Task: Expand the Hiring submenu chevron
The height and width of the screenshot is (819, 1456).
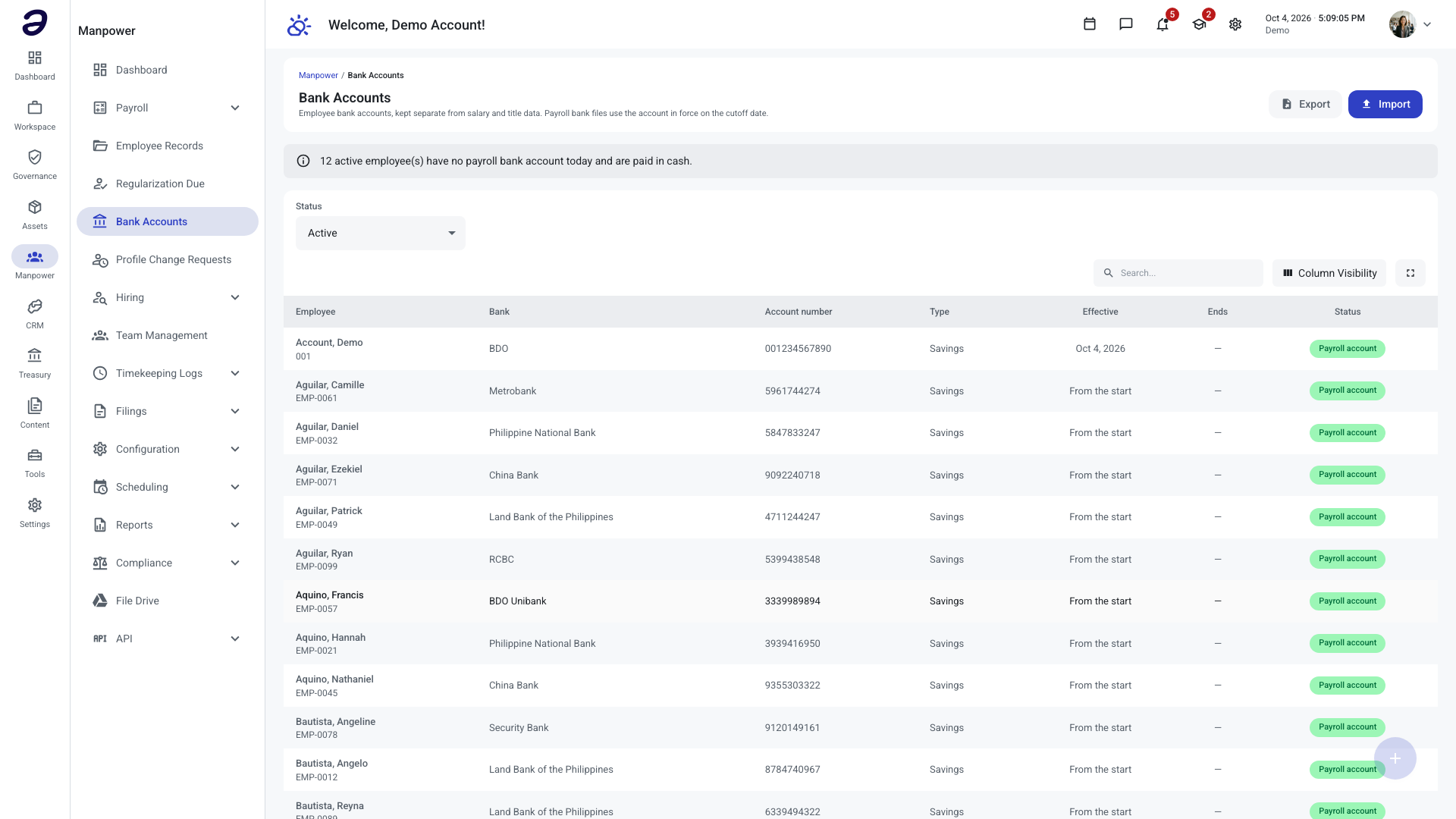Action: [x=235, y=297]
